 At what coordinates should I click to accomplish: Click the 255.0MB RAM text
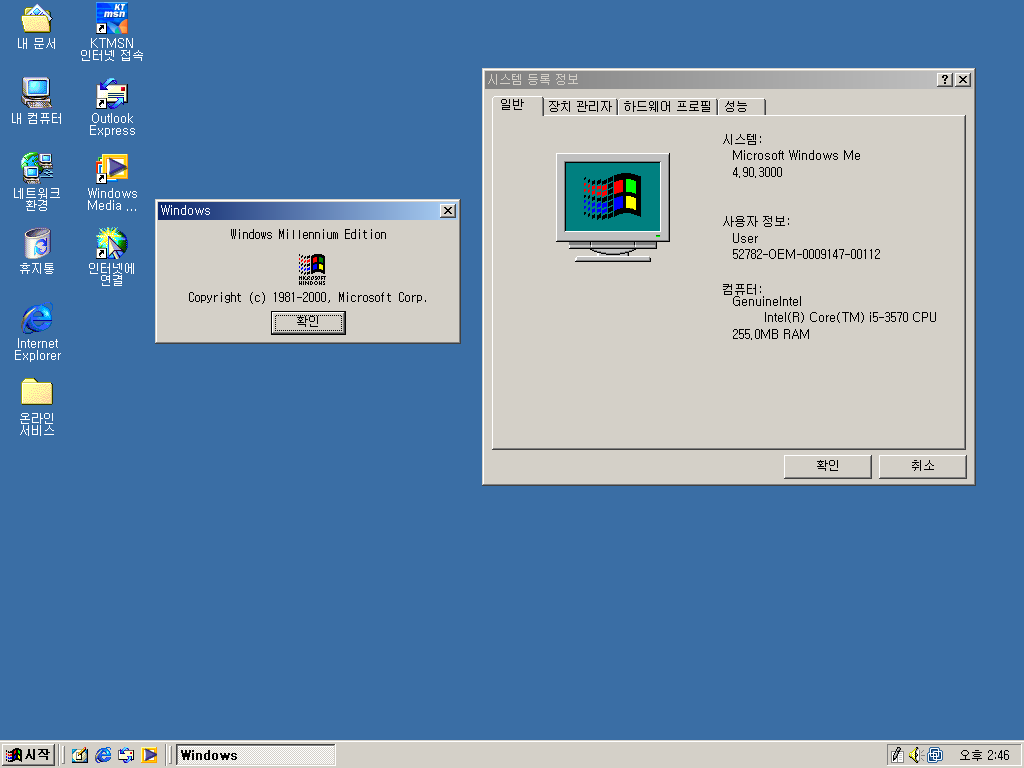coord(771,334)
